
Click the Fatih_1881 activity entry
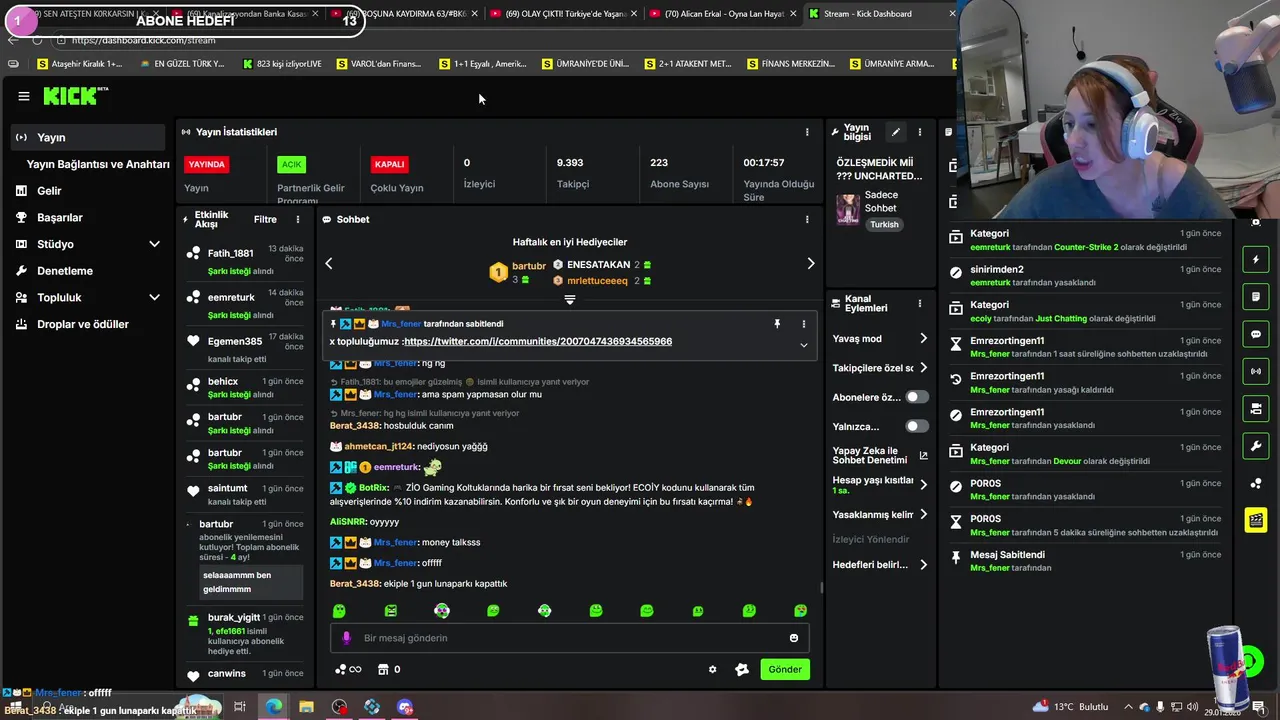tap(245, 262)
